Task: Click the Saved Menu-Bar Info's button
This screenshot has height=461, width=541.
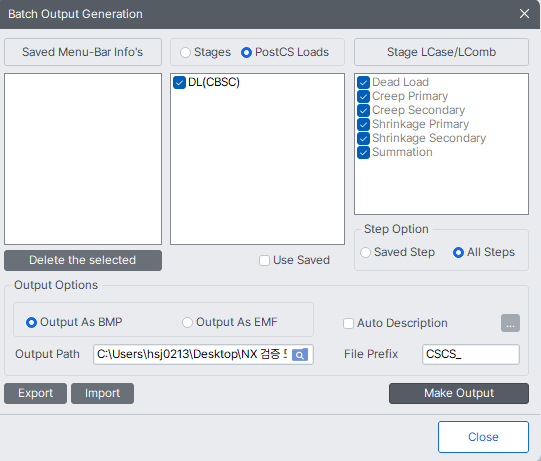Action: point(83,52)
